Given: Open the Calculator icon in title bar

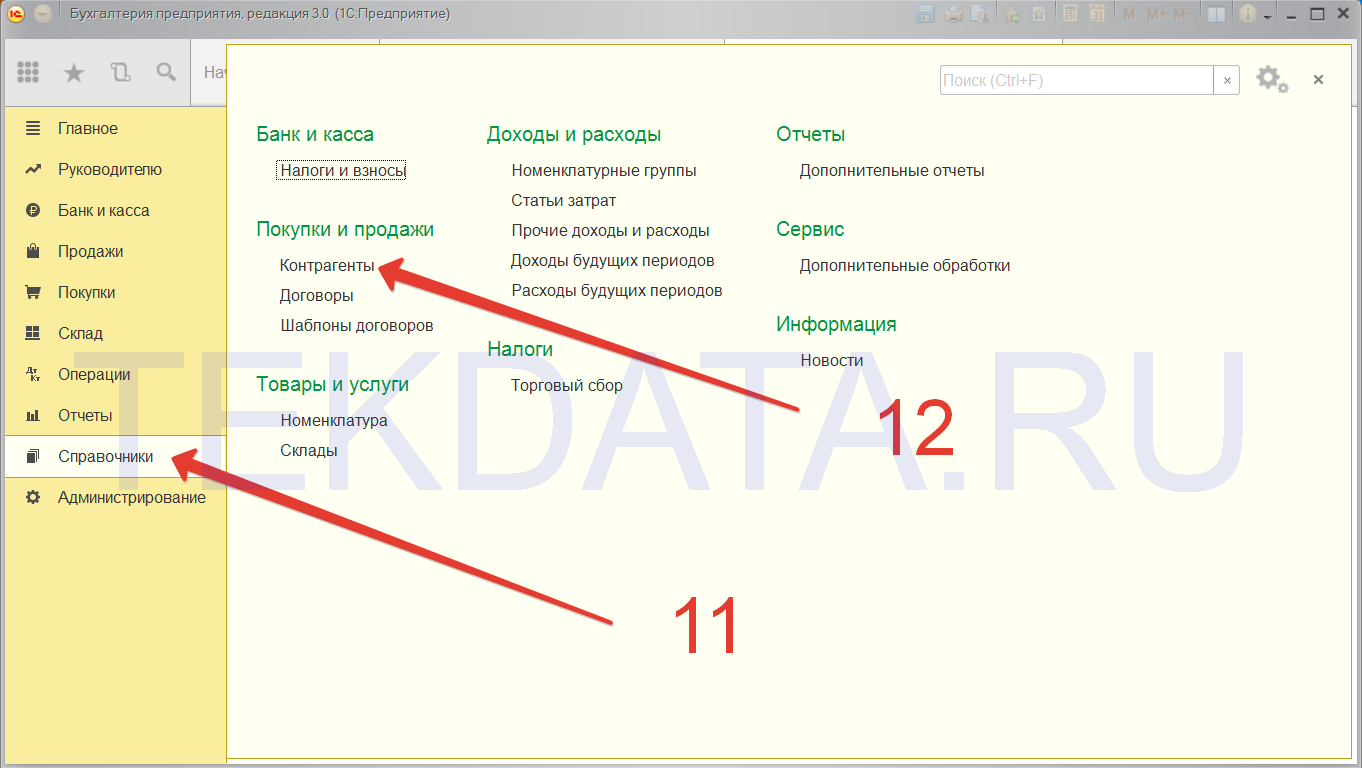Looking at the screenshot, I should click(1070, 14).
